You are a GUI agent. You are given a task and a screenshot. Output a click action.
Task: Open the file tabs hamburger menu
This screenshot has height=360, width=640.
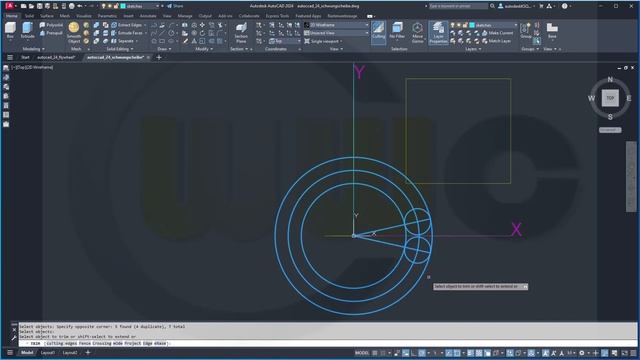coord(10,58)
